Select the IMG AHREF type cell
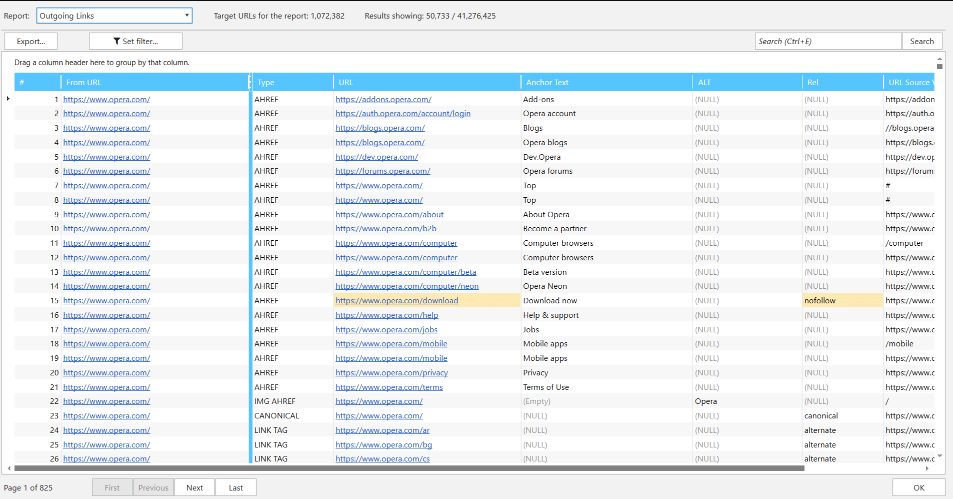 tap(292, 401)
